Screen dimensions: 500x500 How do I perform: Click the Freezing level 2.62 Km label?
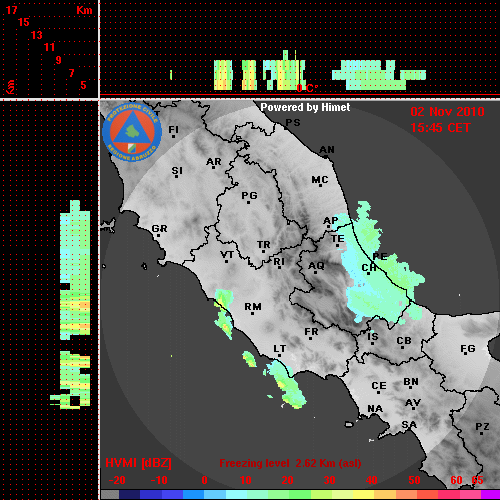(x=290, y=463)
